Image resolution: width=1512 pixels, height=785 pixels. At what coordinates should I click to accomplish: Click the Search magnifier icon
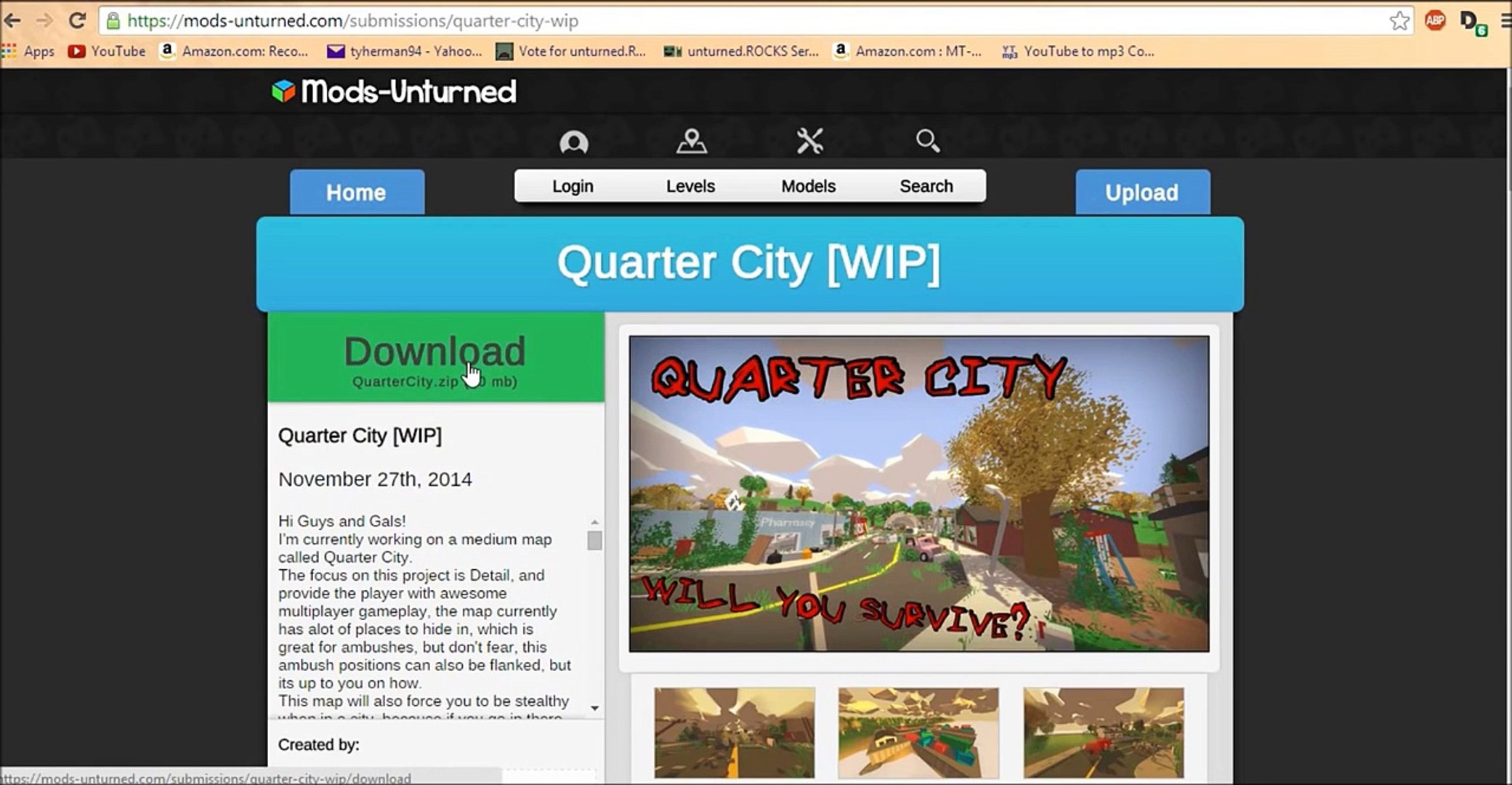click(927, 141)
